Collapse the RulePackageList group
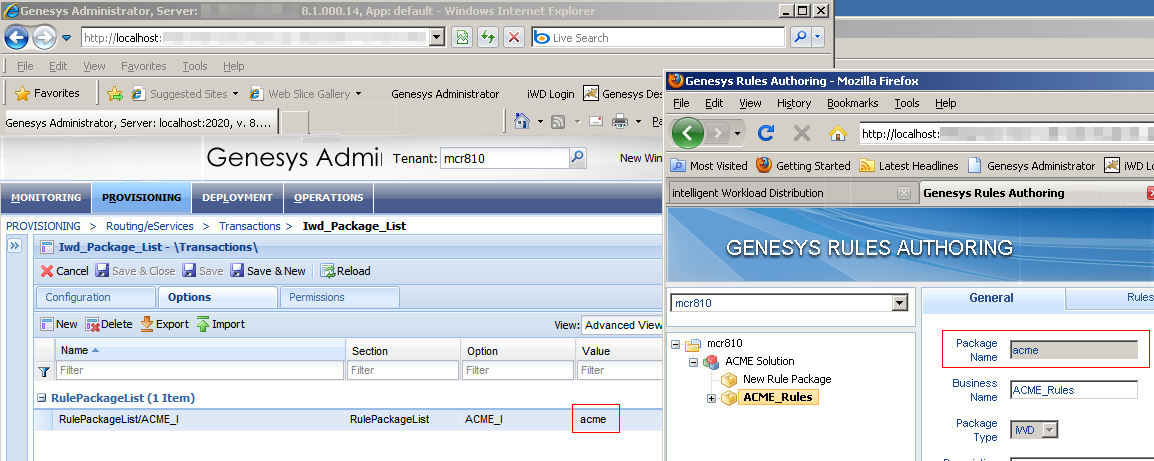This screenshot has width=1154, height=461. pyautogui.click(x=42, y=398)
